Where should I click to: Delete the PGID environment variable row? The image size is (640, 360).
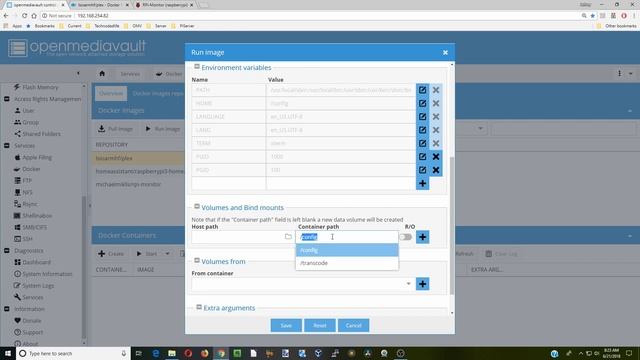pyautogui.click(x=436, y=170)
